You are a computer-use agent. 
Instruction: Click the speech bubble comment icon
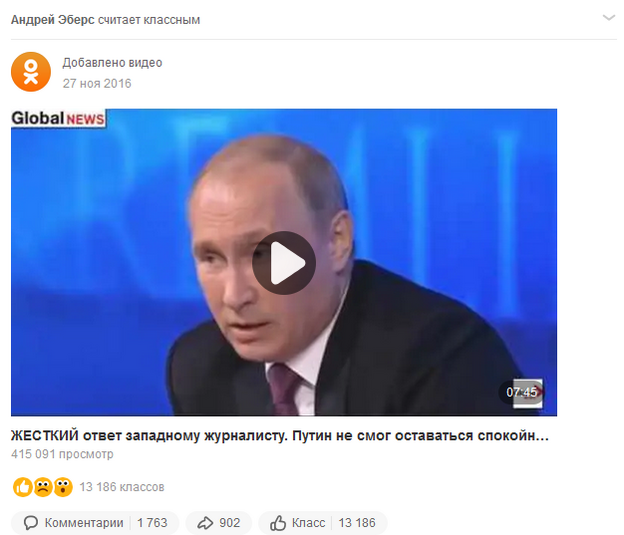(x=31, y=523)
